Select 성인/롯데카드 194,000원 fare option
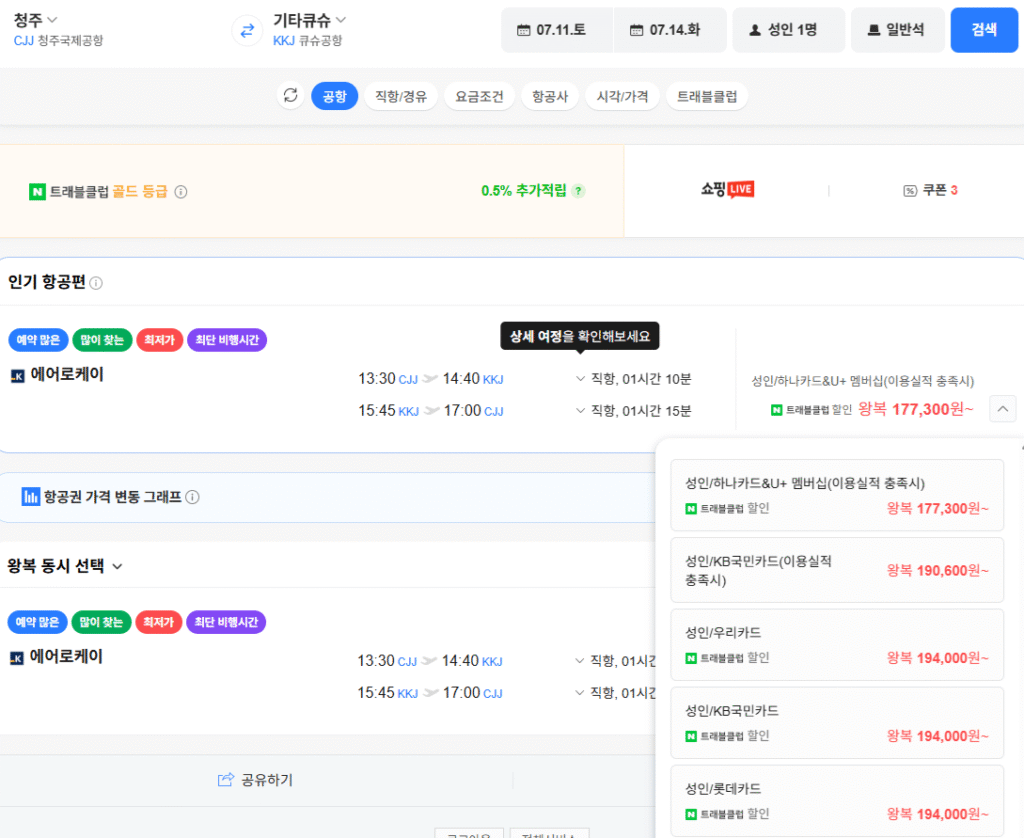1024x838 pixels. click(837, 801)
